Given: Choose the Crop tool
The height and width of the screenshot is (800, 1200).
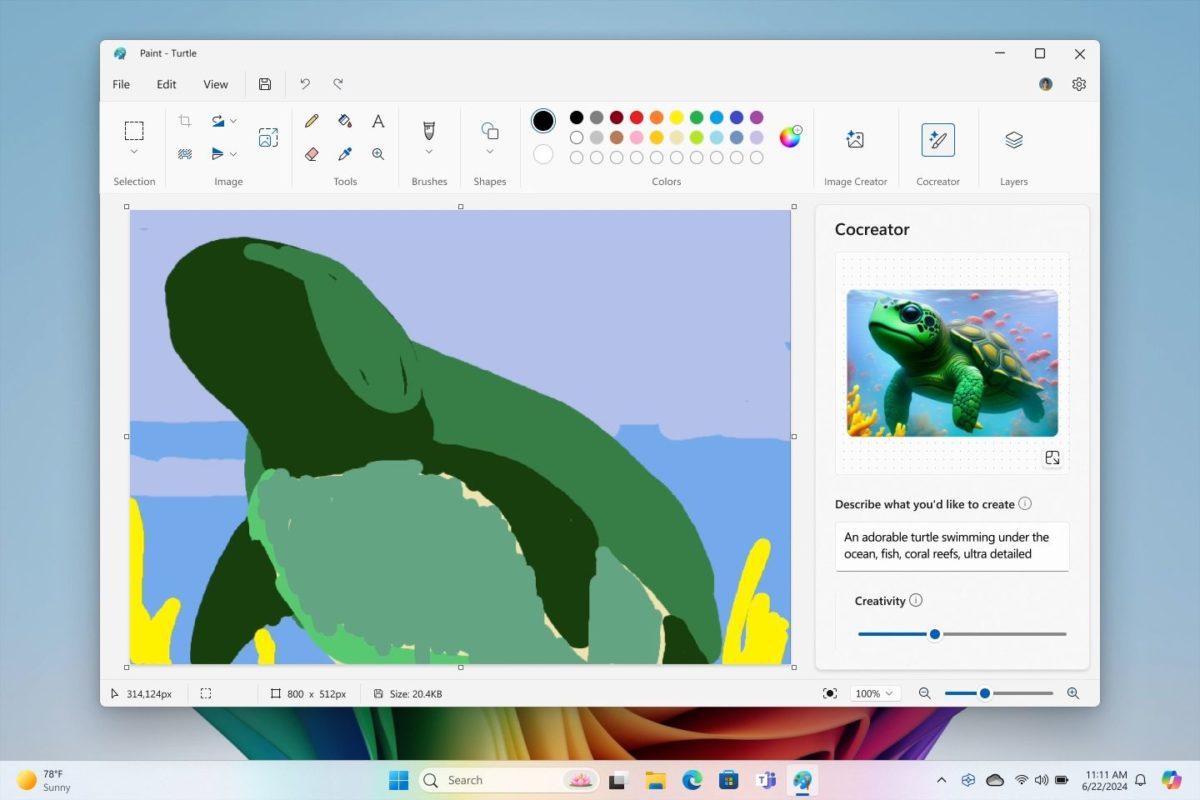Looking at the screenshot, I should pos(185,121).
